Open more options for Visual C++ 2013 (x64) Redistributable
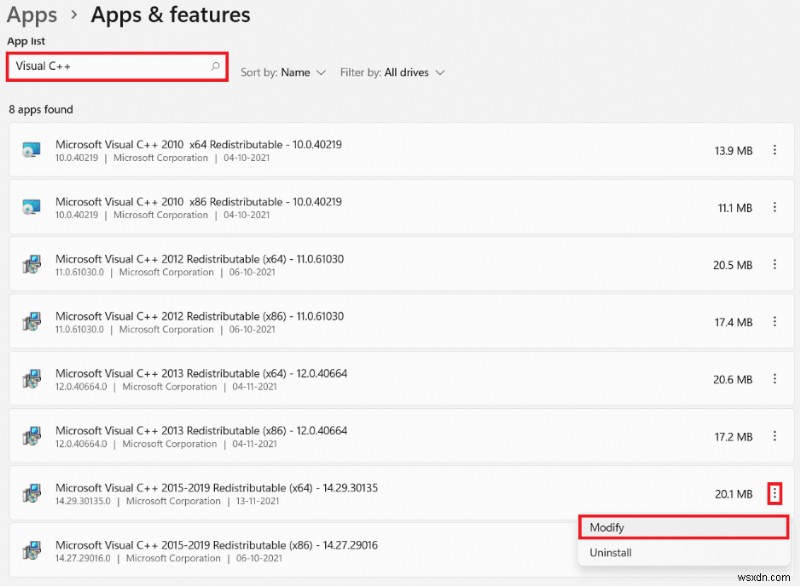 [774, 379]
